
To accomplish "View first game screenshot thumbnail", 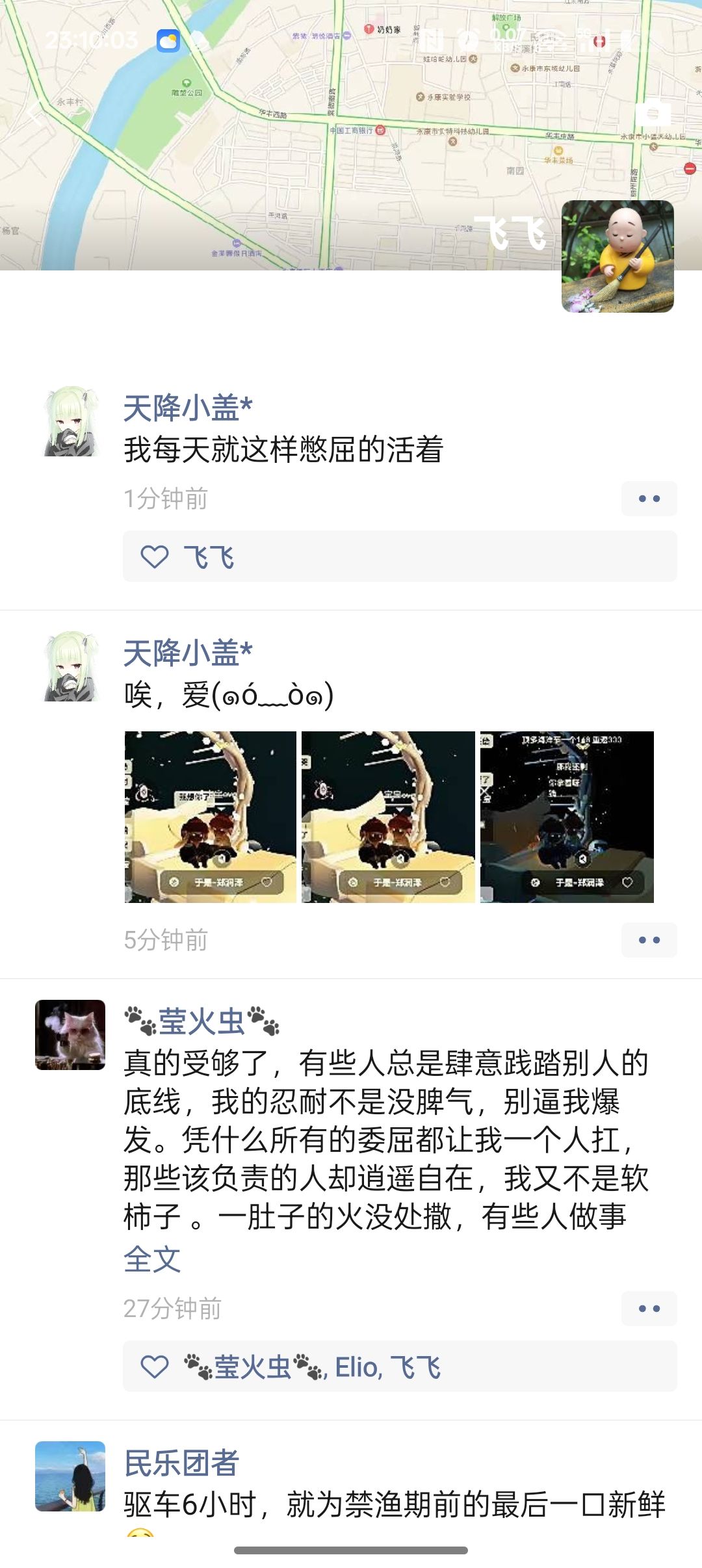I will (211, 817).
